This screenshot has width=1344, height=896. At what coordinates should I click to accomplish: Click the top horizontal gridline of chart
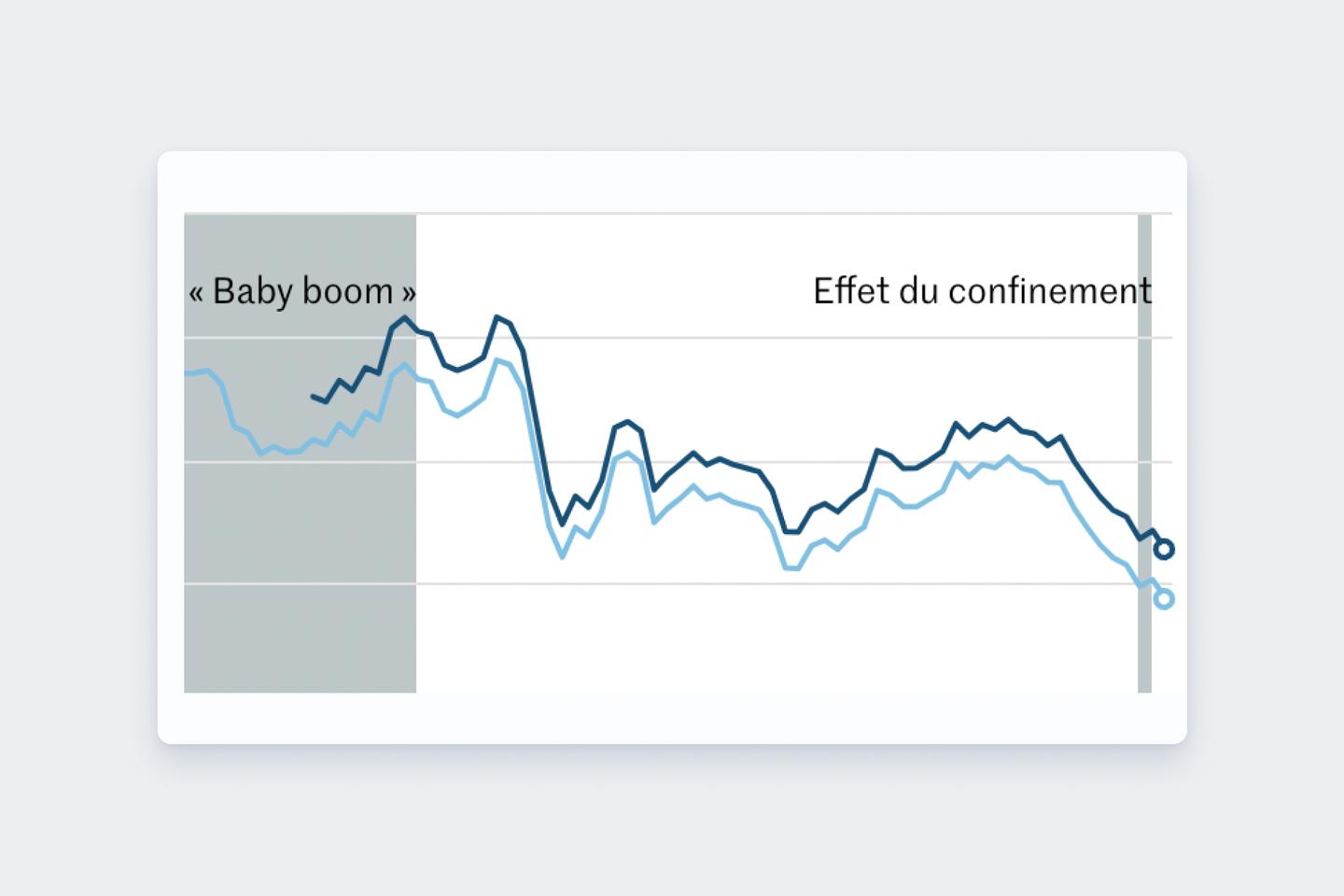[x=678, y=214]
